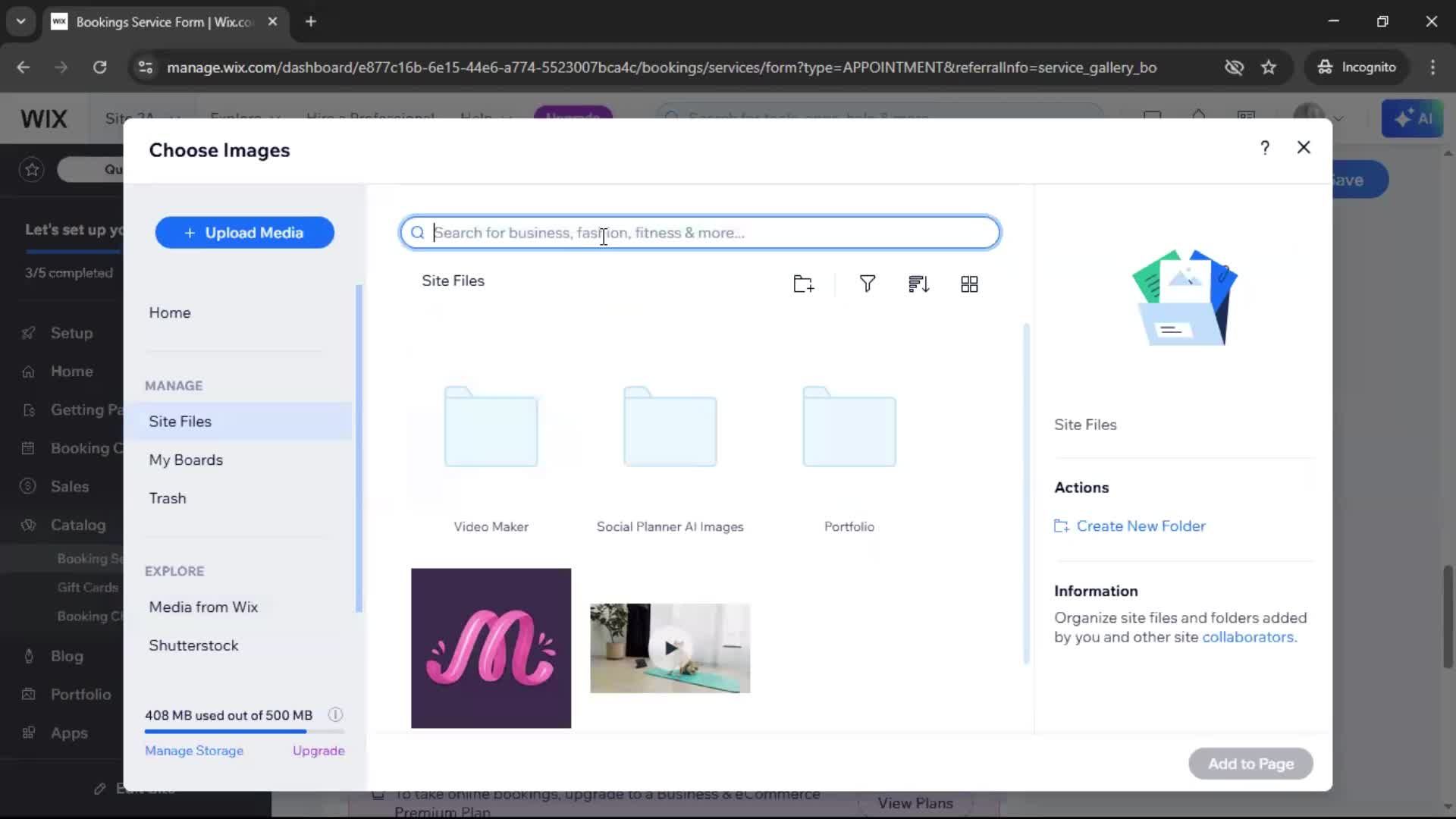Bookmark this page with star icon
Screen dimensions: 1456x819
[1269, 67]
